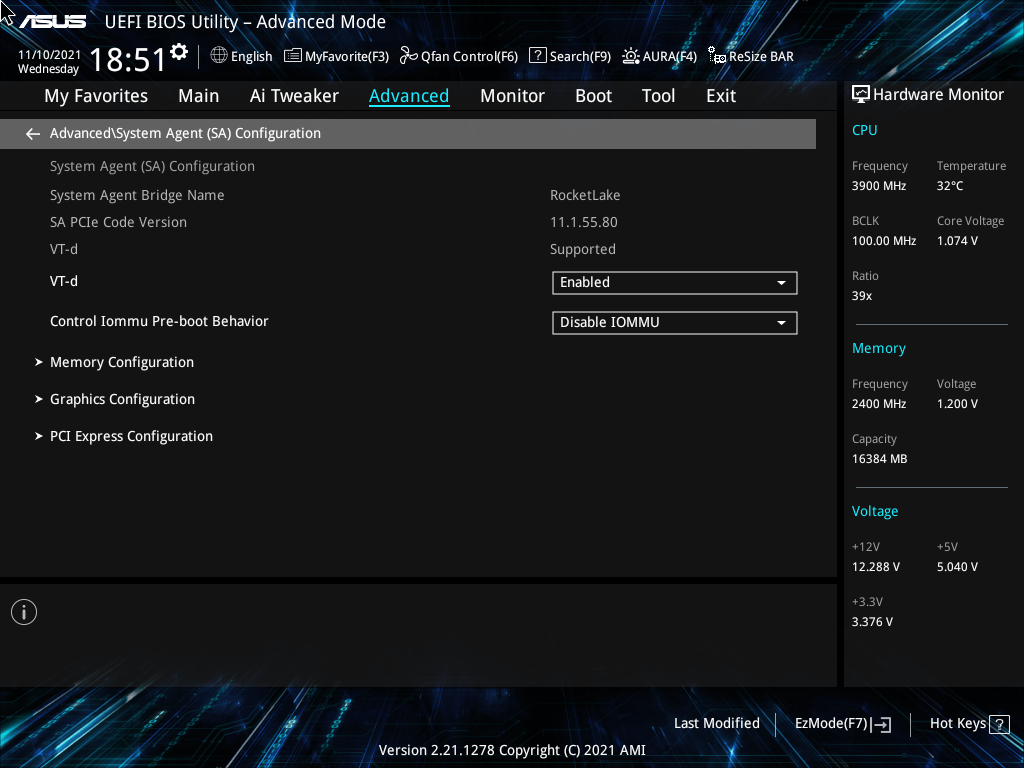The width and height of the screenshot is (1024, 768).
Task: Switch to the My Favorites tab
Action: (96, 96)
